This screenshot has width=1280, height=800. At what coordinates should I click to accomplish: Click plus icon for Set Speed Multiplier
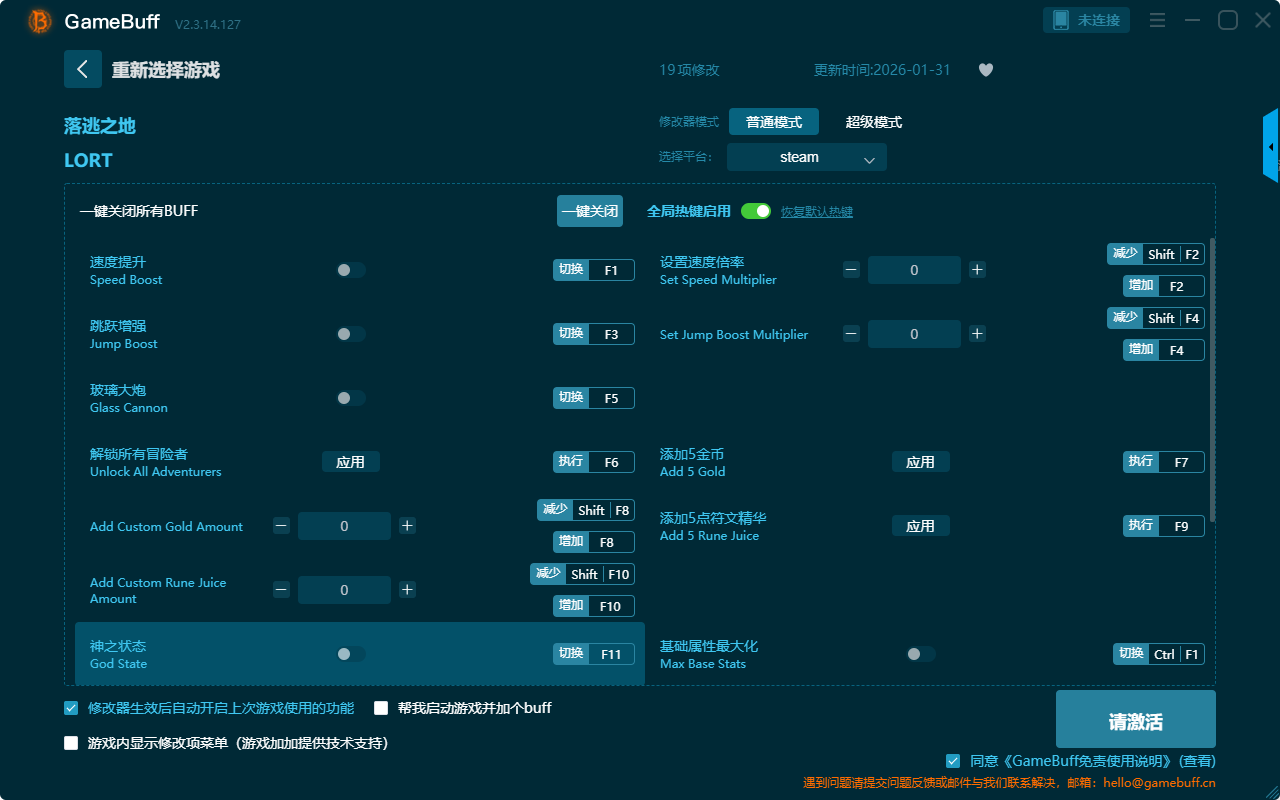[x=977, y=270]
